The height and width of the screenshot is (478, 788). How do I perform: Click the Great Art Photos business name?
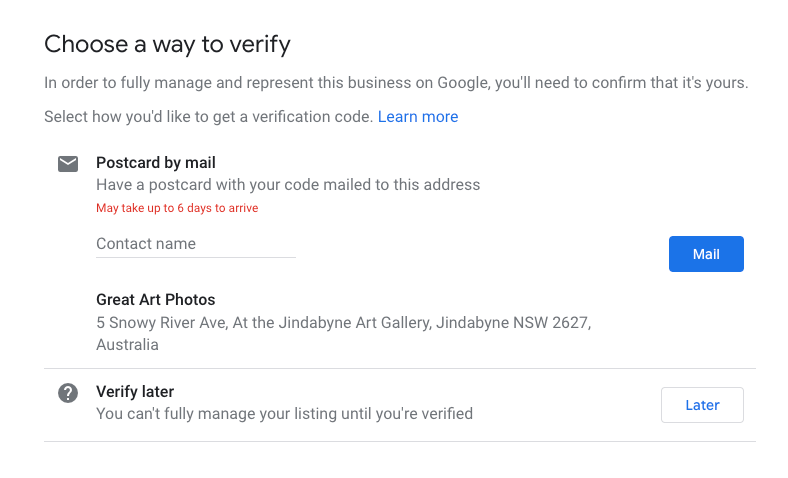point(156,300)
